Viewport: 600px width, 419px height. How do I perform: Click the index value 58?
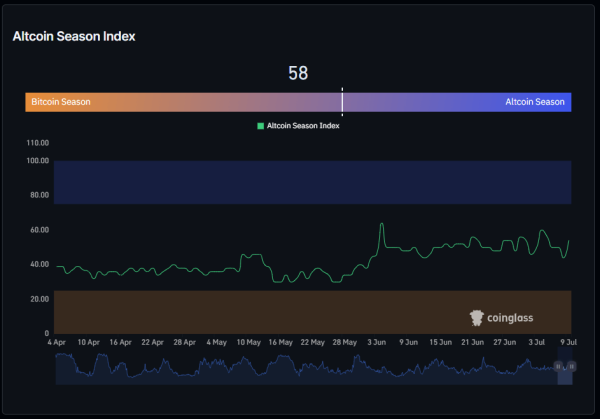298,73
